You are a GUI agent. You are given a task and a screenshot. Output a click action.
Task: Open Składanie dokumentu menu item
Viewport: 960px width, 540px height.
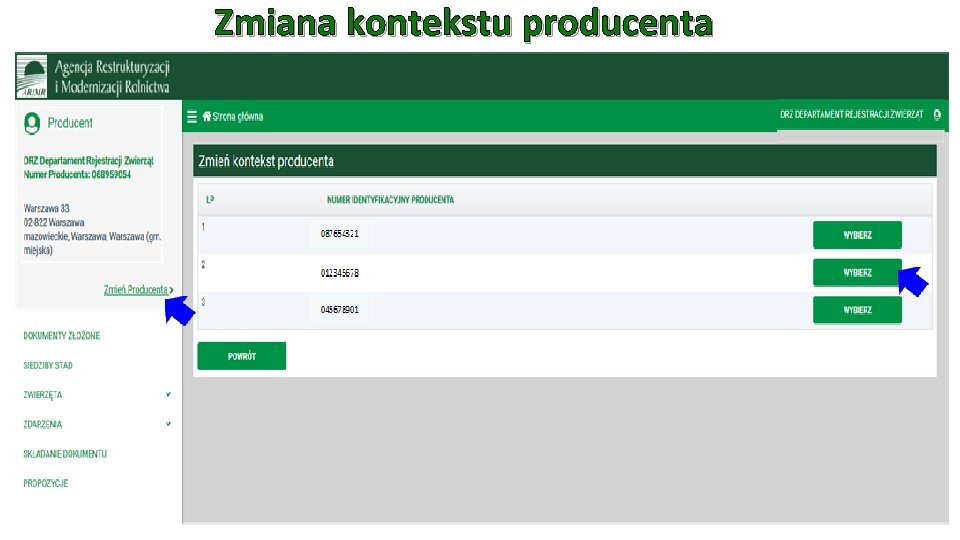tap(65, 454)
